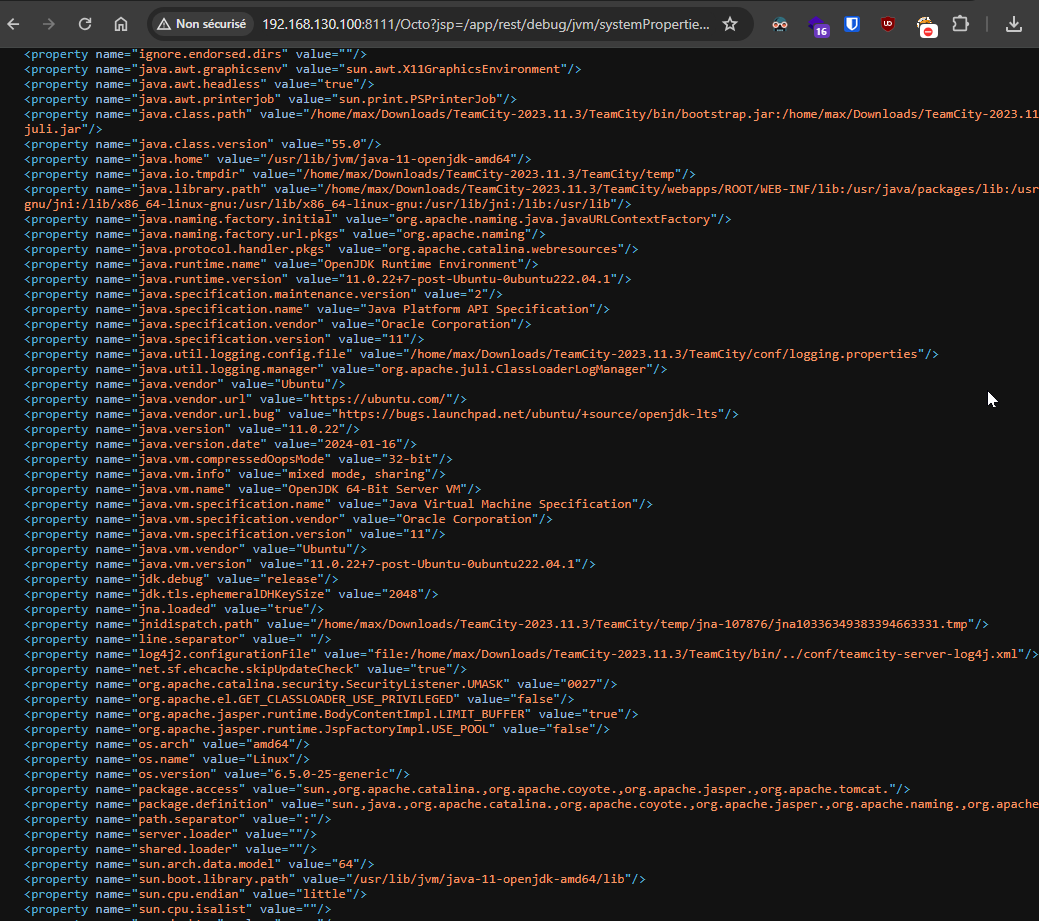Open the extension showing badge 16
The image size is (1039, 921).
pos(818,26)
